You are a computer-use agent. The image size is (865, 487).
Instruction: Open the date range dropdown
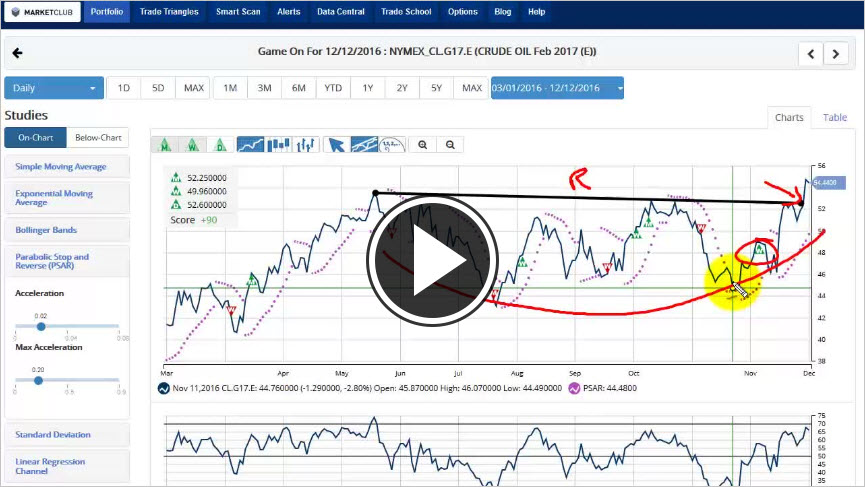coord(557,88)
